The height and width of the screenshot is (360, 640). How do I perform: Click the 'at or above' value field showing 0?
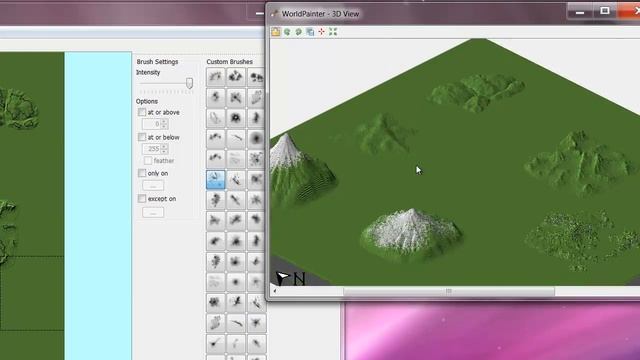click(x=151, y=124)
